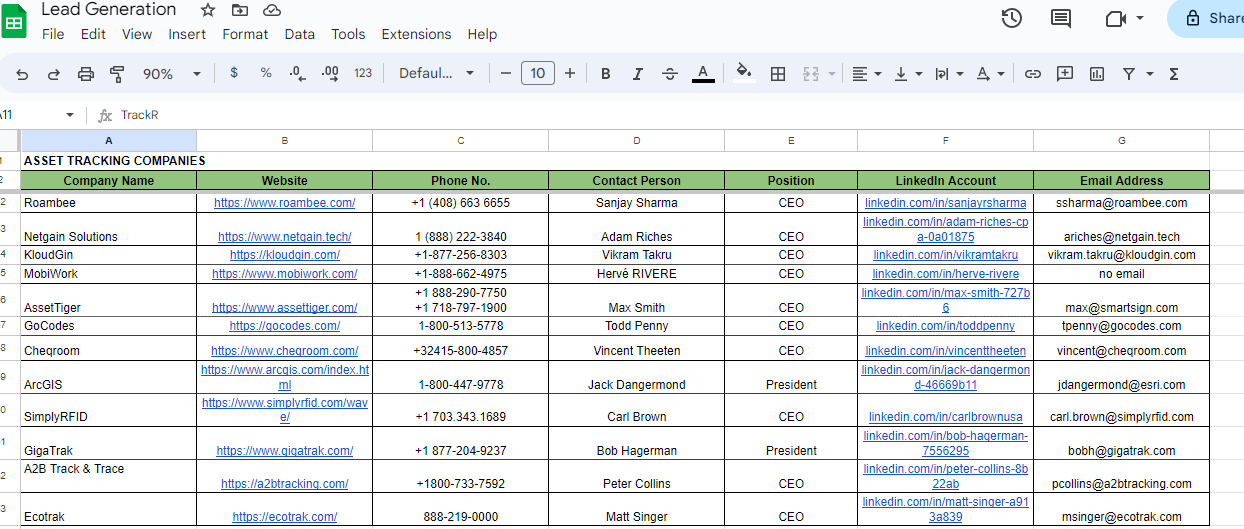Image resolution: width=1244 pixels, height=529 pixels.
Task: Open comment history icon
Action: tap(1061, 18)
